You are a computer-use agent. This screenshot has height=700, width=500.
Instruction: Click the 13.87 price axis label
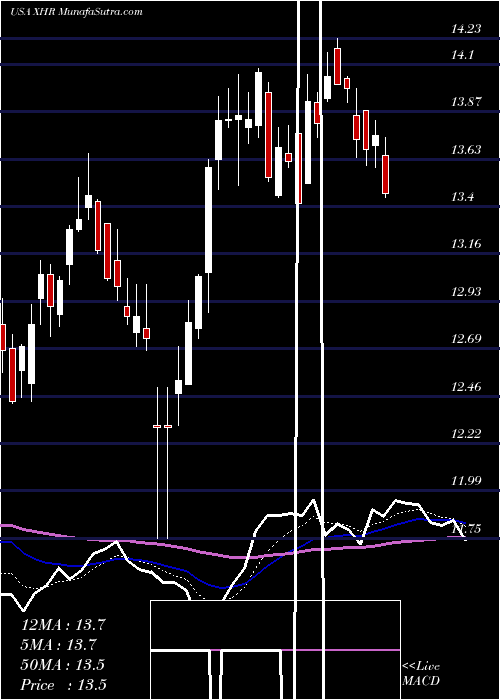tap(467, 102)
